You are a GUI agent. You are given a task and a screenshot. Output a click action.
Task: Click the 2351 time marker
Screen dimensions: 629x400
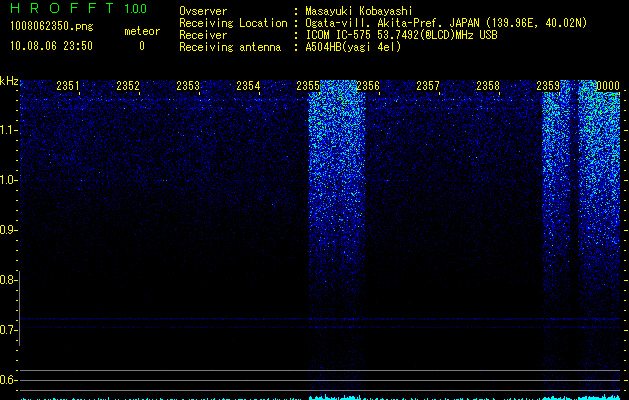point(68,85)
